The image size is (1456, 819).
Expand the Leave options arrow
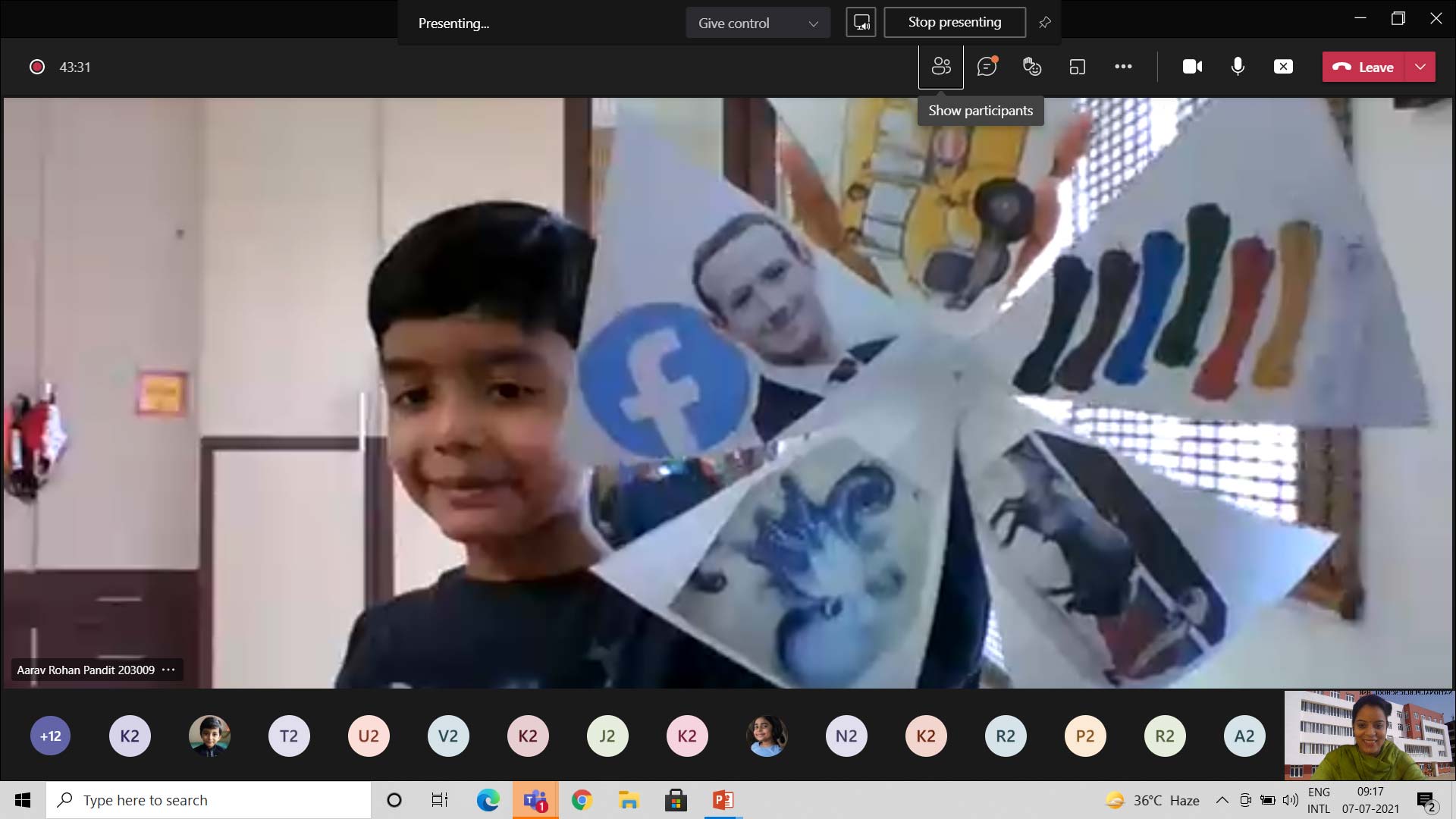coord(1420,67)
